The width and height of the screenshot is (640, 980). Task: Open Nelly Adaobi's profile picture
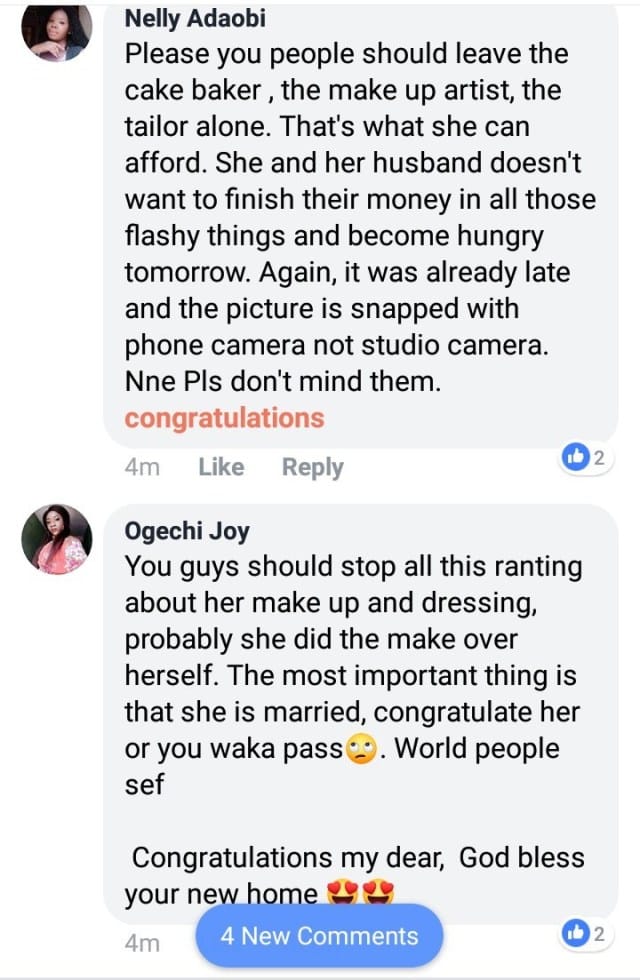pyautogui.click(x=57, y=30)
